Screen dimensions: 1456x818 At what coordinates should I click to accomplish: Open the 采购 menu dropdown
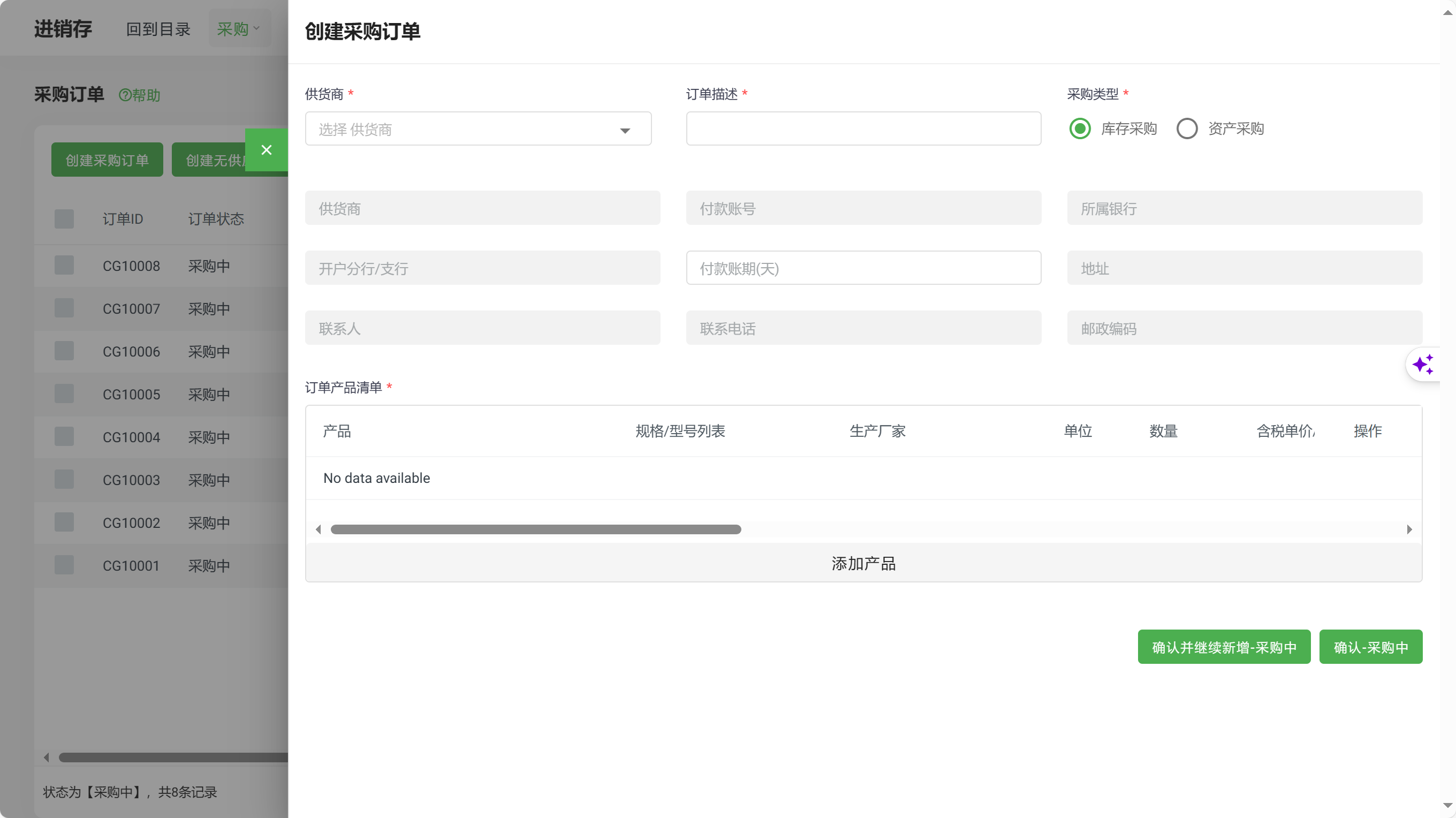pos(240,28)
